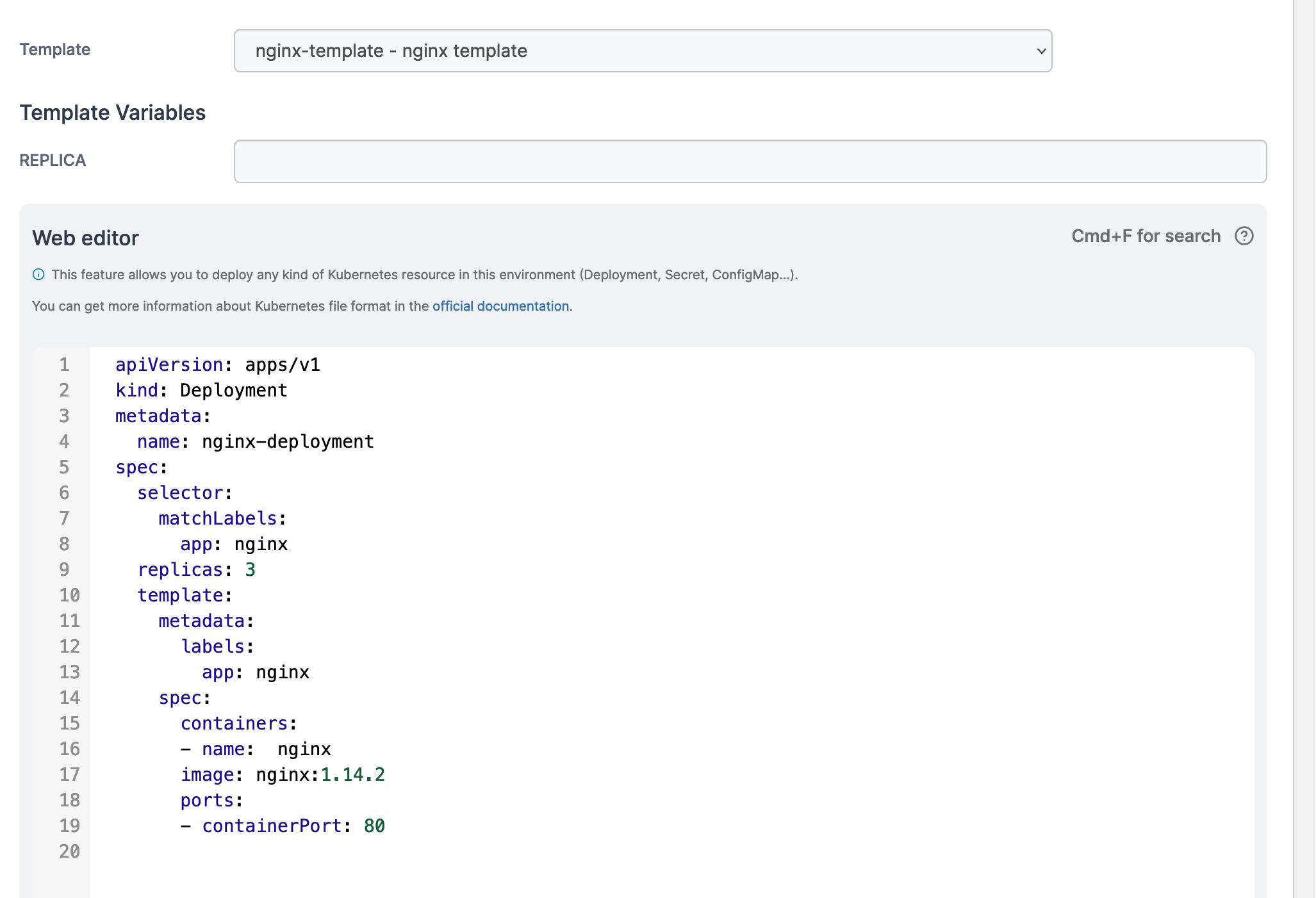The image size is (1316, 898).
Task: Click 'selector:' on line 6
Action: pyautogui.click(x=185, y=493)
